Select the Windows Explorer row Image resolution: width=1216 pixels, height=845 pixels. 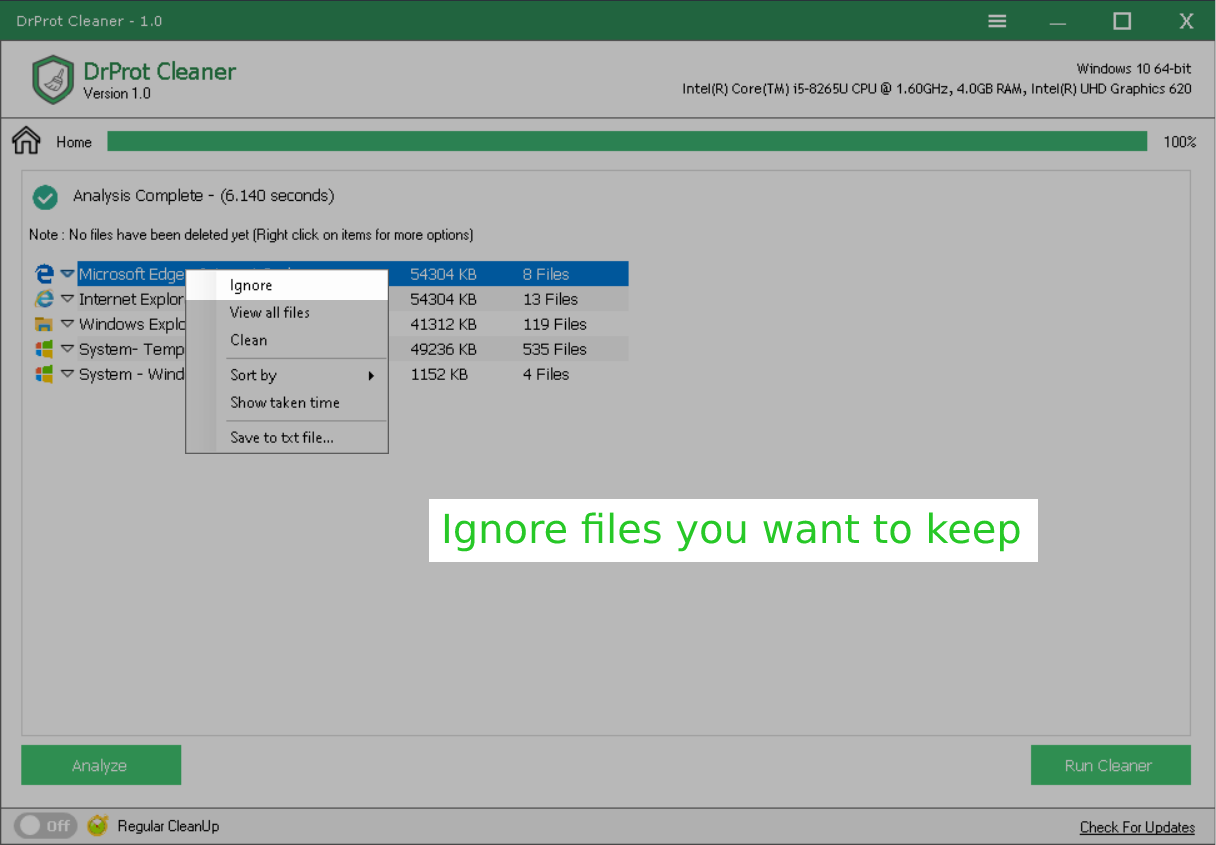[x=353, y=324]
